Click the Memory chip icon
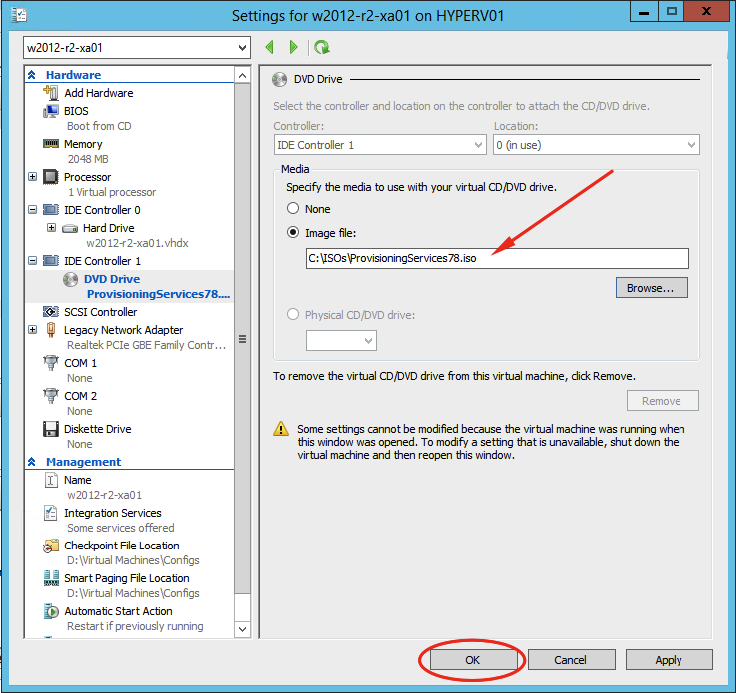 (51, 144)
